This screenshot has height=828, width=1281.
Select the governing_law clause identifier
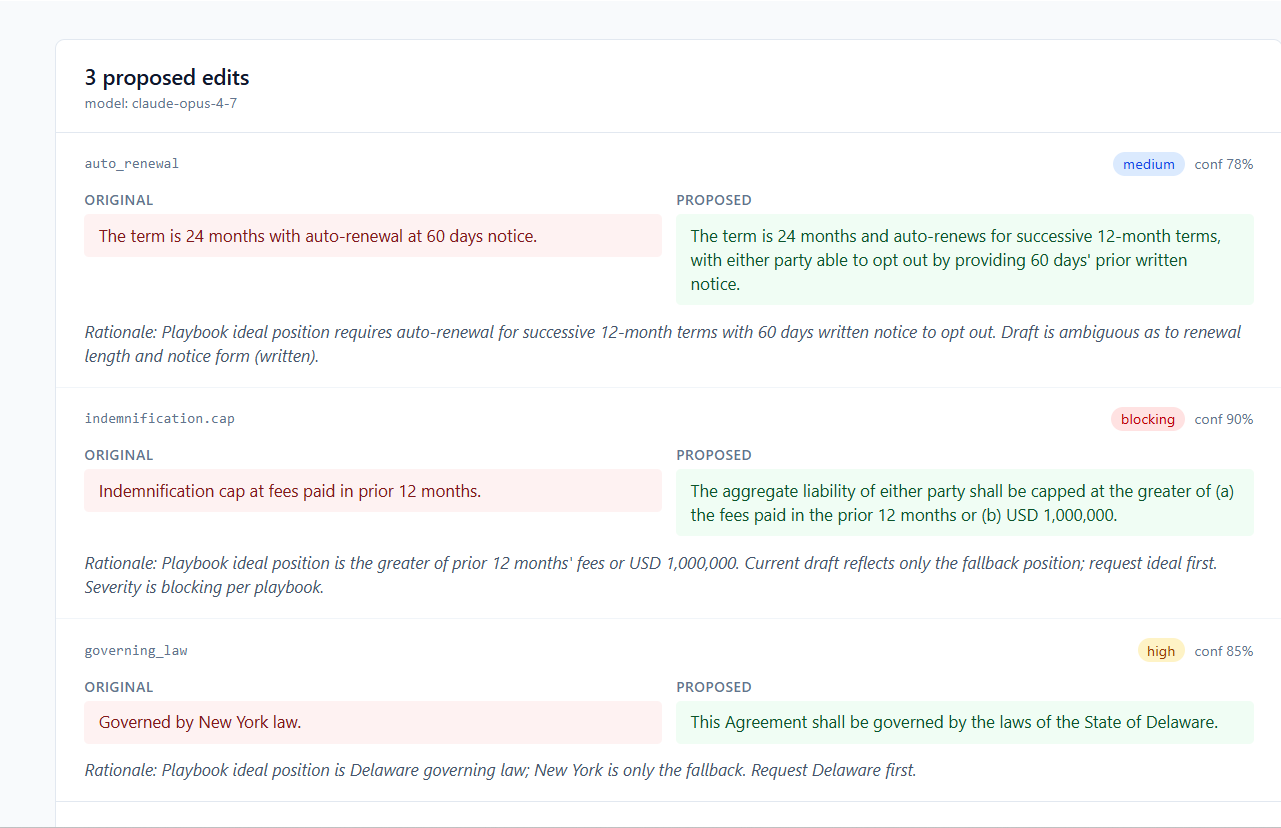click(x=136, y=650)
